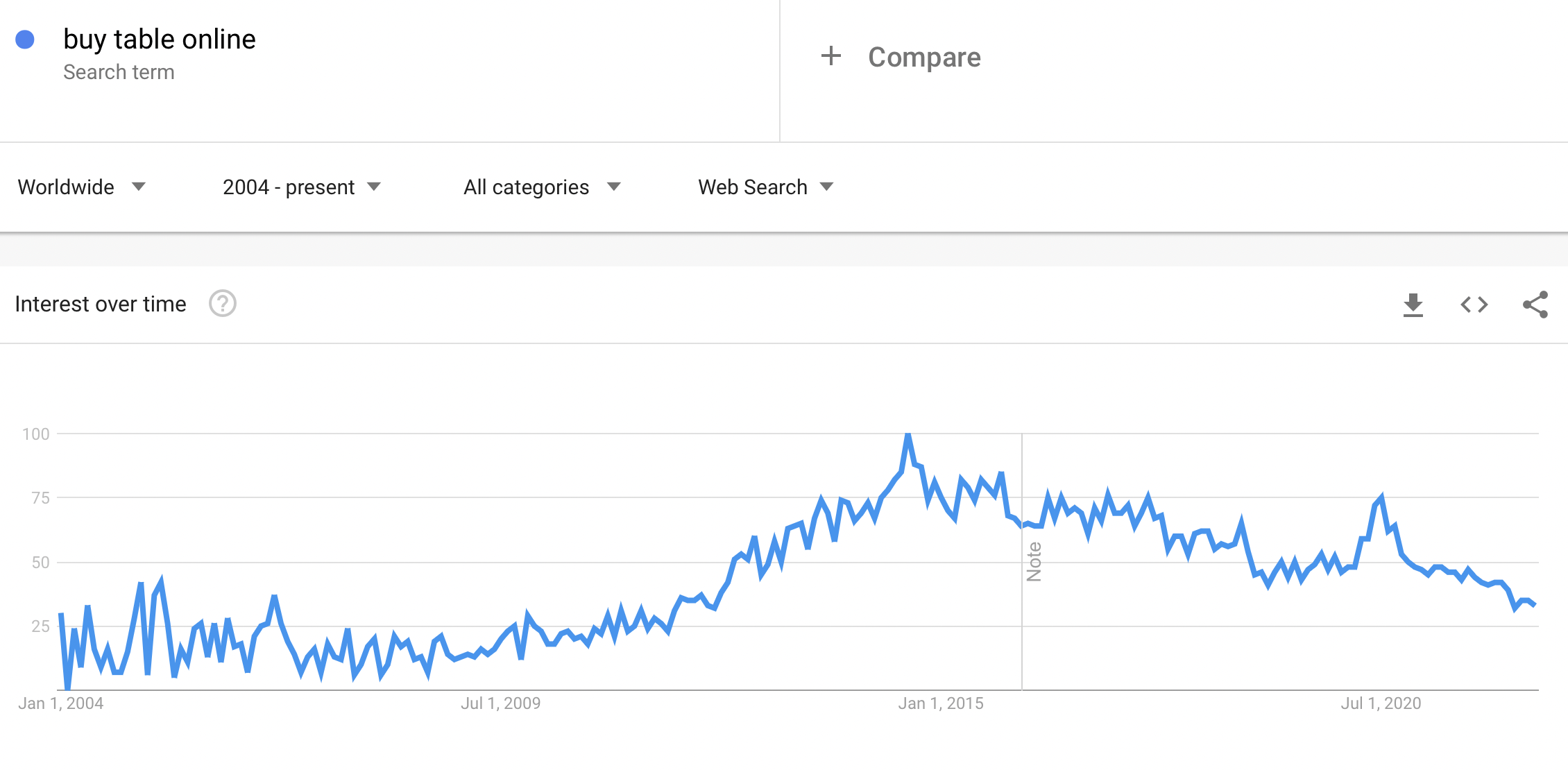Share the interest over time chart

tap(1535, 305)
